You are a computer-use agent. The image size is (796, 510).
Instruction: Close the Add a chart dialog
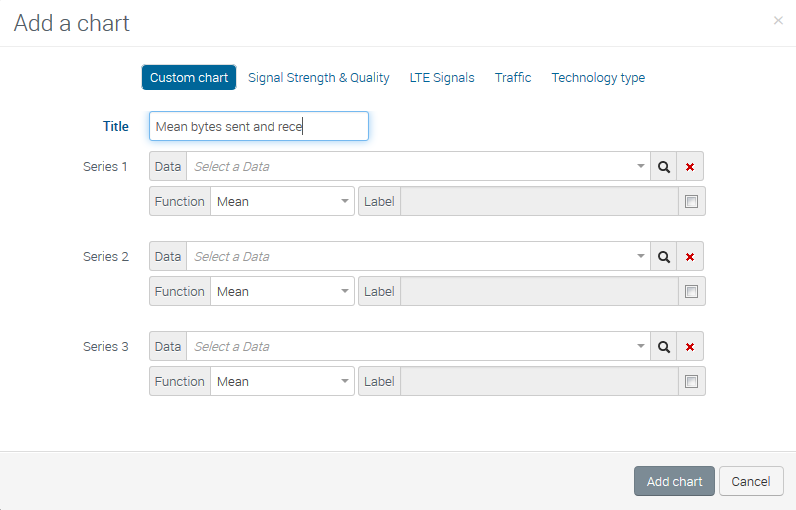click(778, 21)
